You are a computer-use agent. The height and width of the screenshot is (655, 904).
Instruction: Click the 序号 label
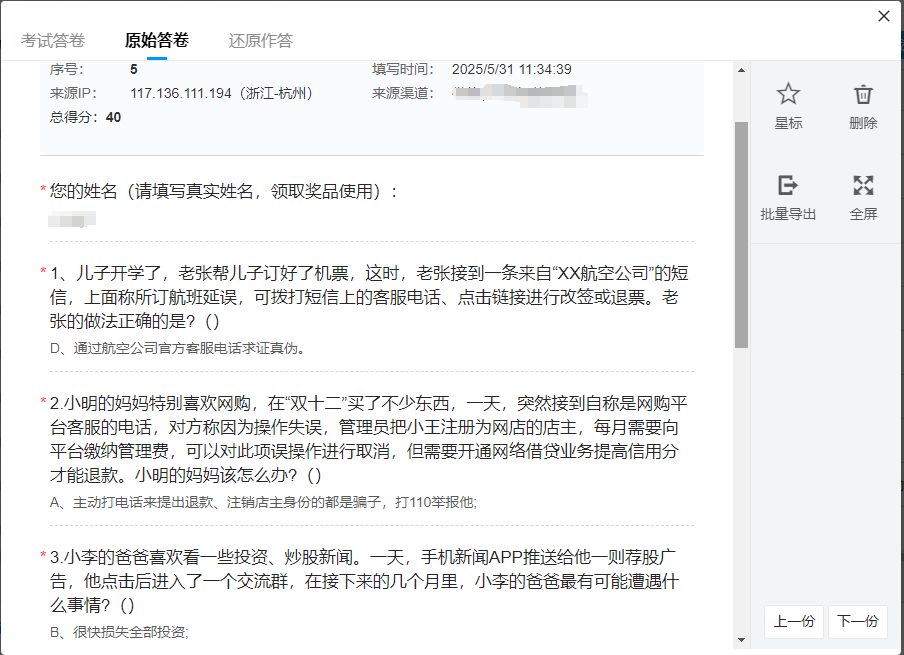(67, 69)
